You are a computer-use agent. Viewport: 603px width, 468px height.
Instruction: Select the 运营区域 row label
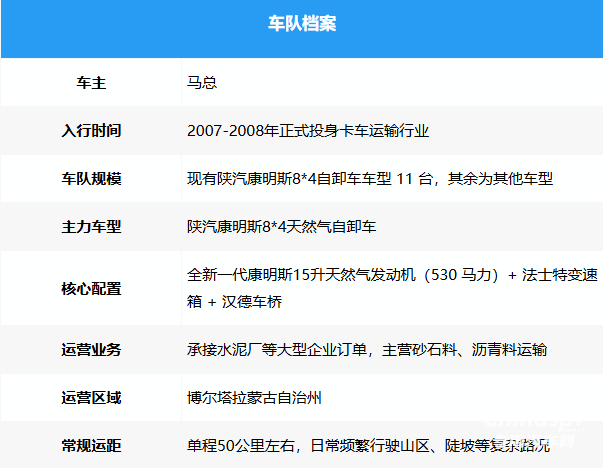point(91,398)
